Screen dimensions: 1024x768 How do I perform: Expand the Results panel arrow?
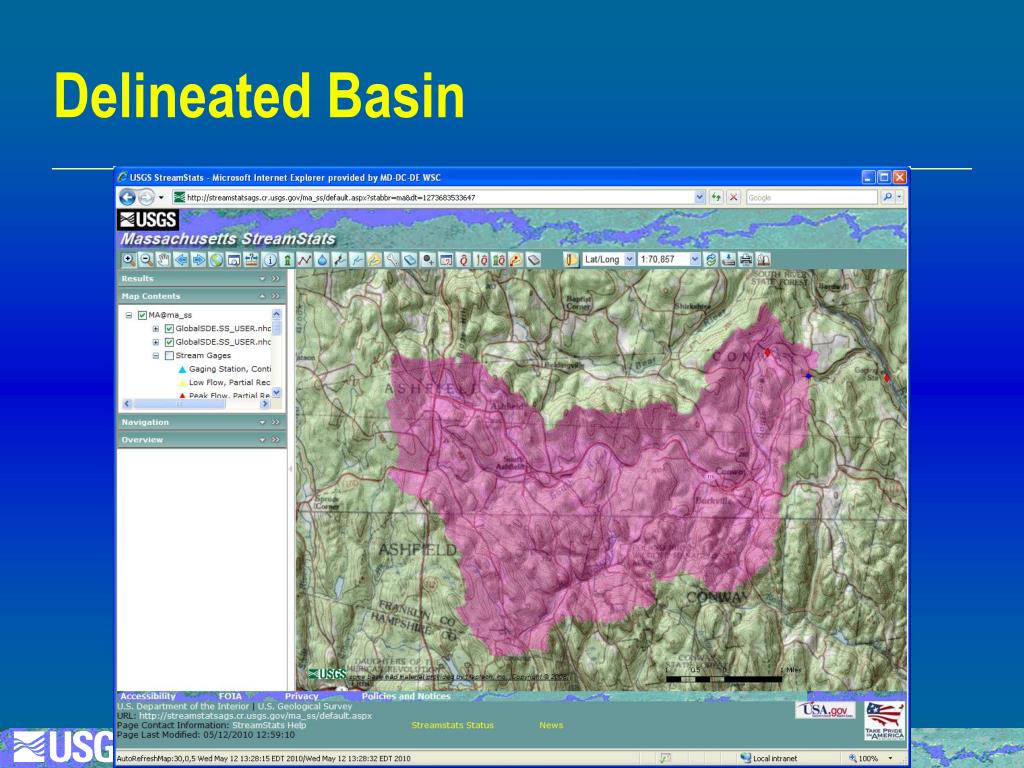[263, 279]
